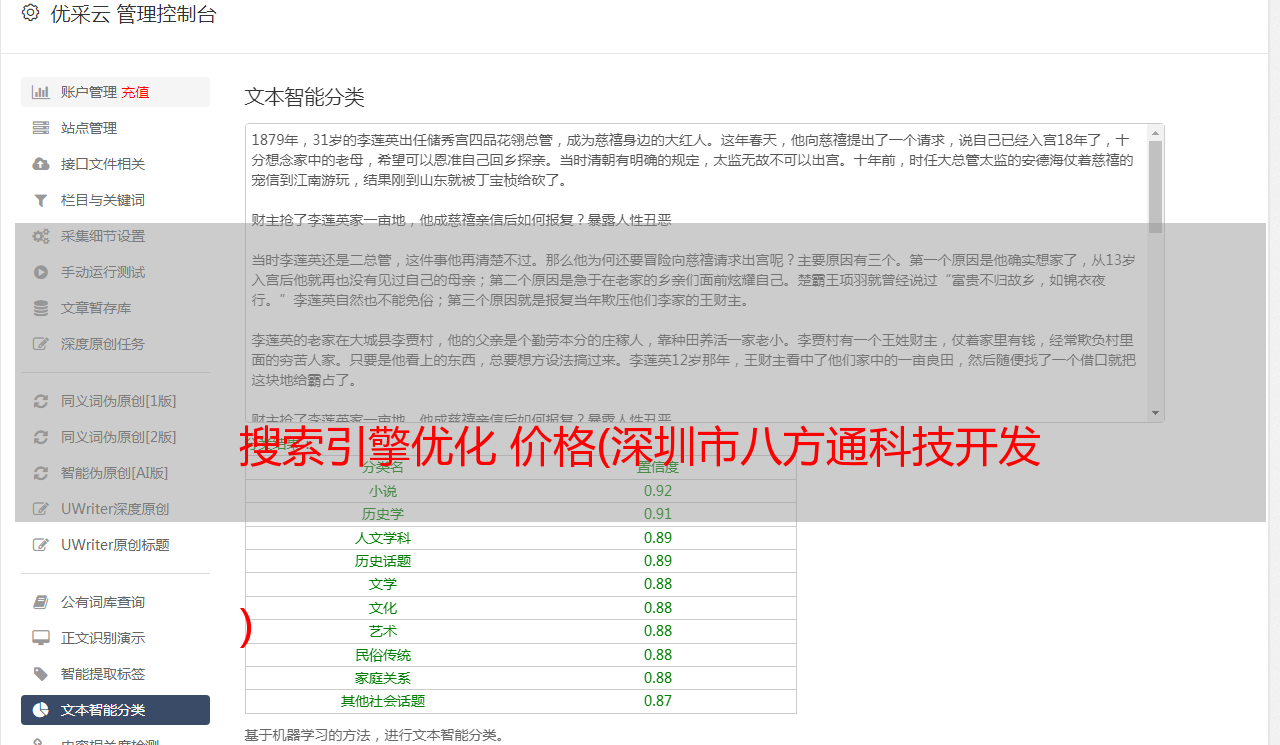Screen dimensions: 1280x745
Task: Select UWriter原创标题 in the sidebar
Action: [x=115, y=545]
